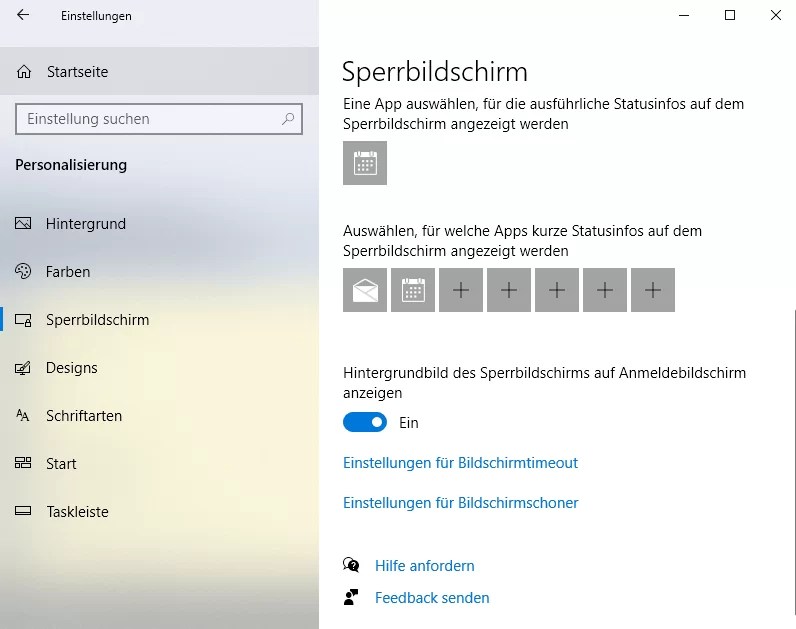The image size is (796, 629).
Task: Change the calendar app for detailed status
Action: (365, 163)
